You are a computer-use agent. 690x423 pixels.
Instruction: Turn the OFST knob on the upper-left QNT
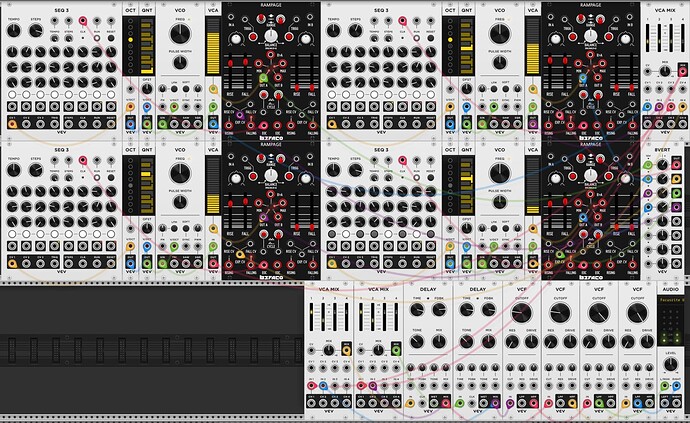coord(147,89)
